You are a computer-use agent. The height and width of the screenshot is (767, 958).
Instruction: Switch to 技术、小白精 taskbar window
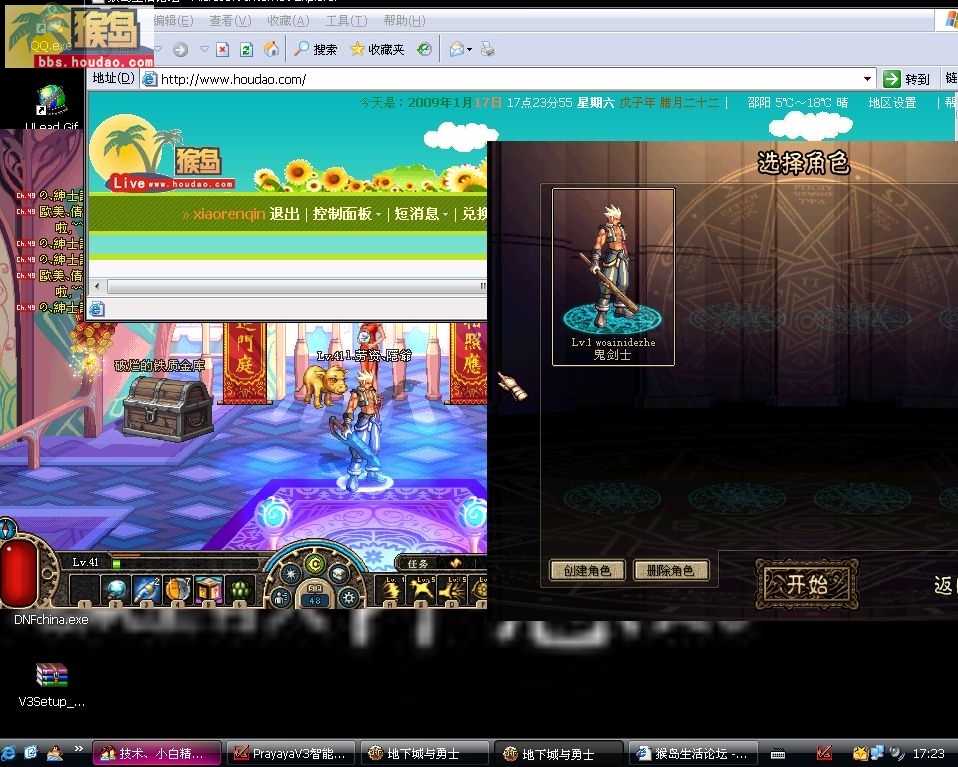click(x=156, y=754)
